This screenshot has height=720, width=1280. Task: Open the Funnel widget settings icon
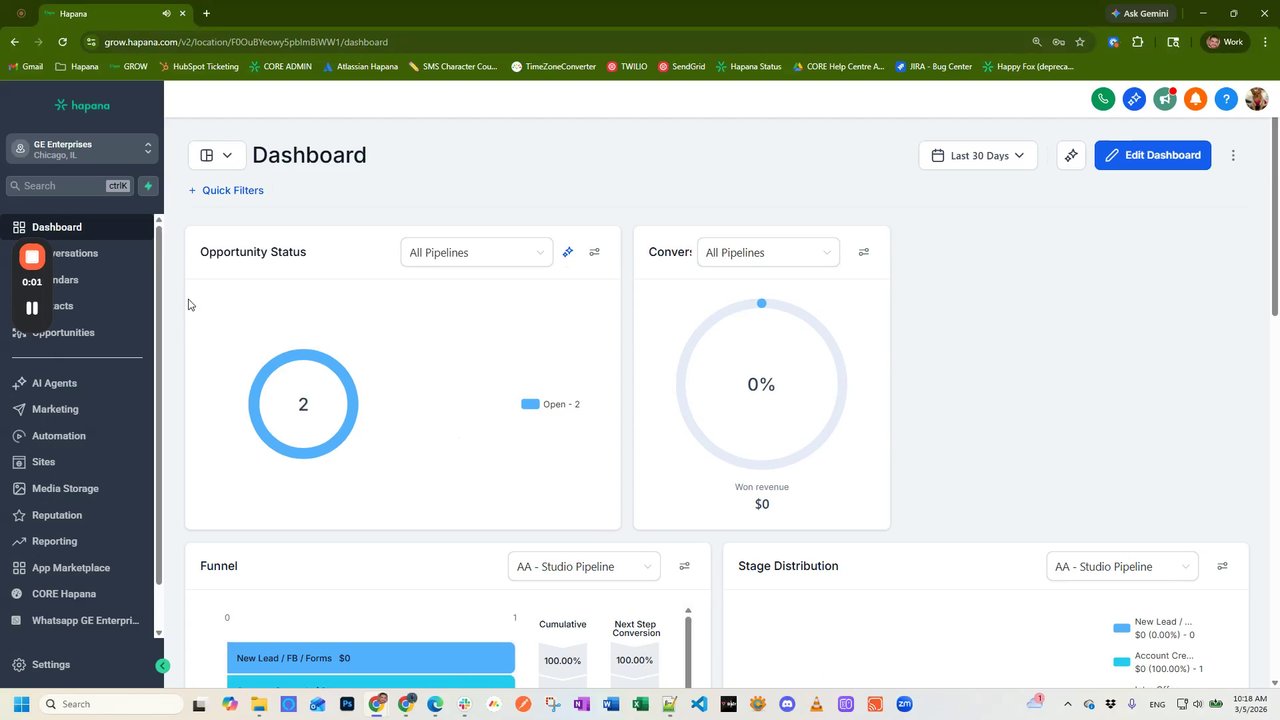tap(685, 566)
